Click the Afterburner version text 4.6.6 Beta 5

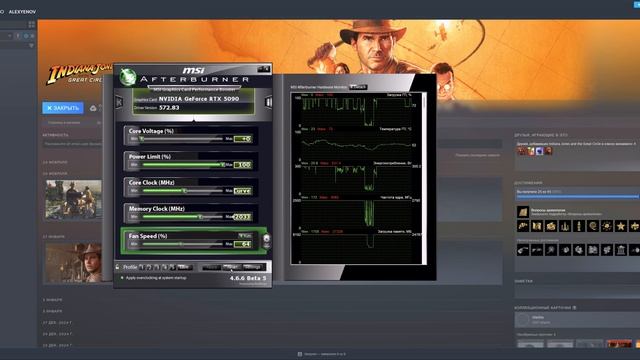click(x=248, y=278)
